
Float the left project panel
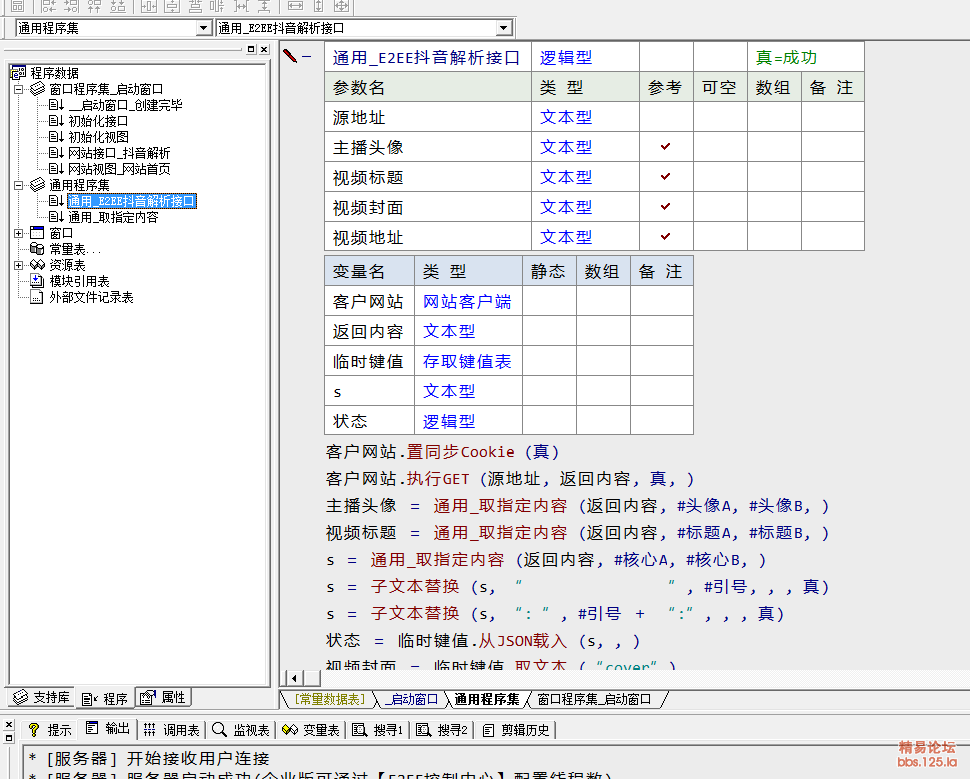point(251,49)
